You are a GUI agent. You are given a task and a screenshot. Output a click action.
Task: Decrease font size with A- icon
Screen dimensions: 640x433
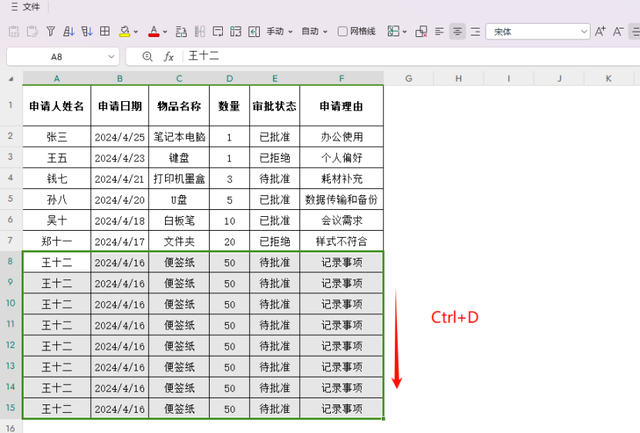[618, 31]
